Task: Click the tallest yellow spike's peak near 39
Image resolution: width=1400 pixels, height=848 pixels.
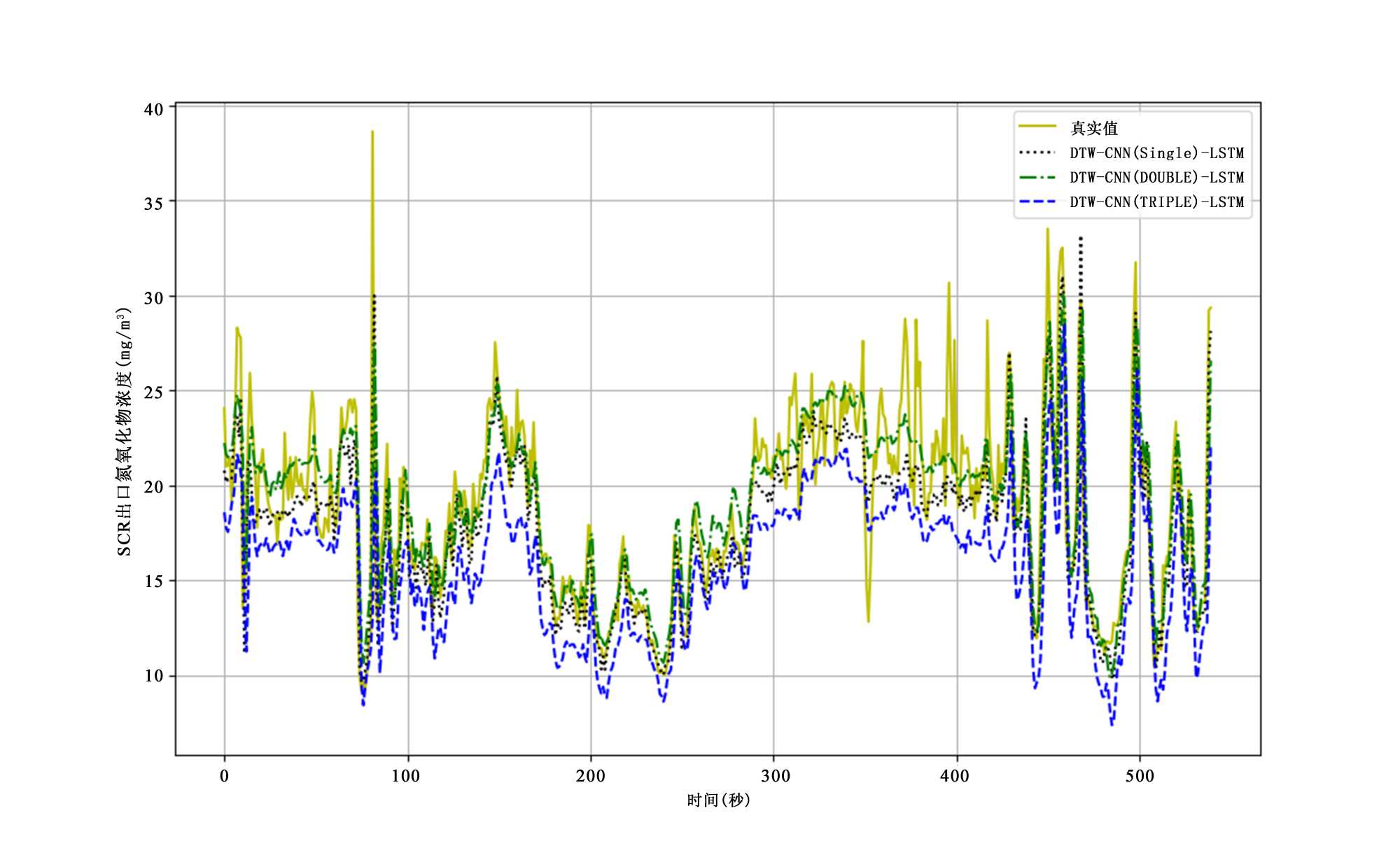Action: [x=372, y=132]
